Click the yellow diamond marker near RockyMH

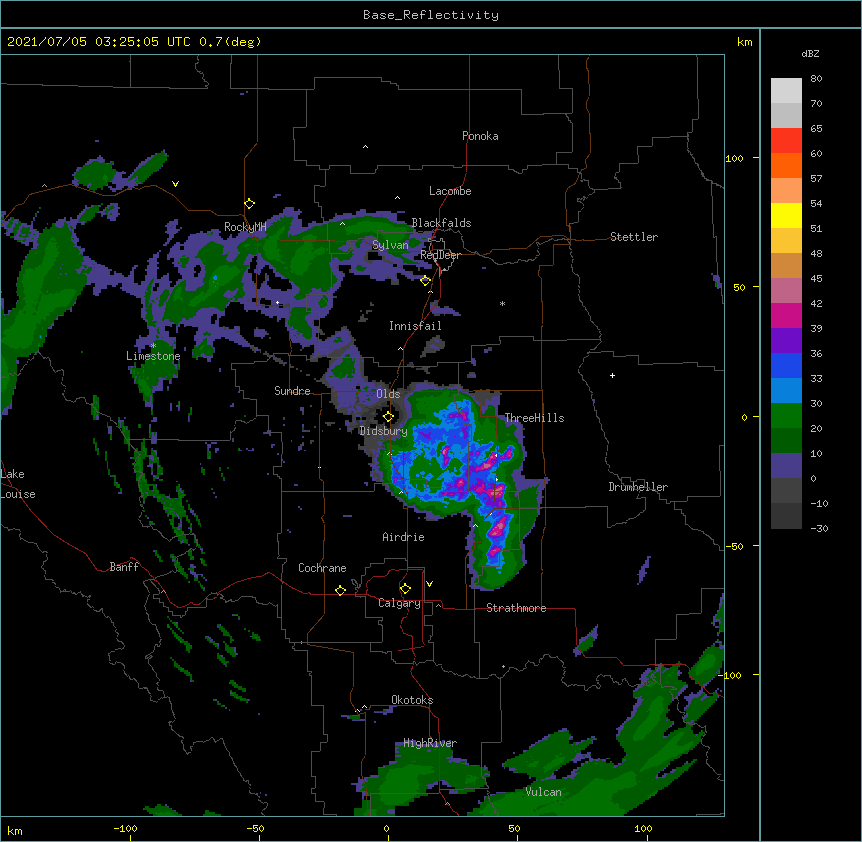249,204
